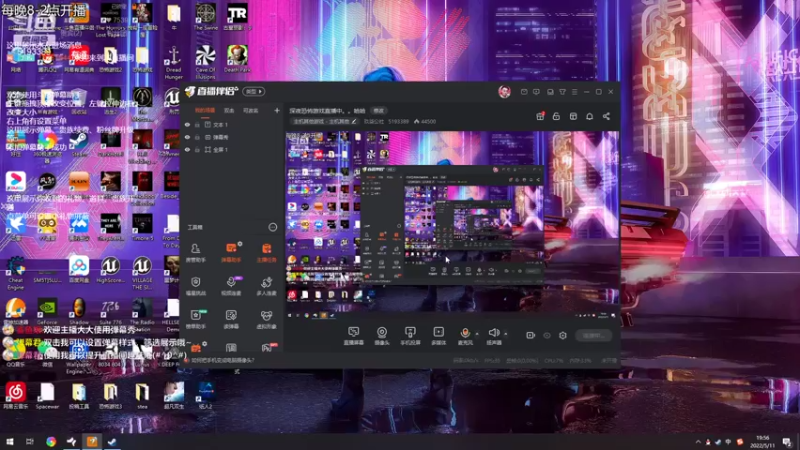The width and height of the screenshot is (800, 450).
Task: Open the Spacewar desktop file
Action: coord(47,396)
